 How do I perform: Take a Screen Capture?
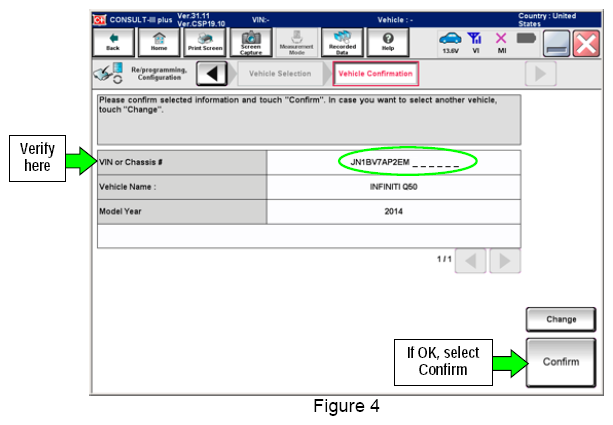pyautogui.click(x=251, y=42)
